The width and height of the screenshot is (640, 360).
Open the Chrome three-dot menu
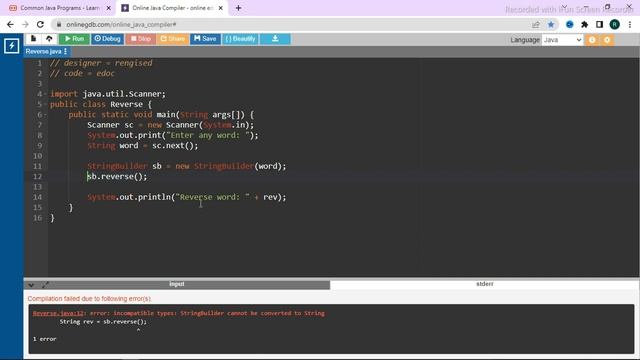[x=629, y=24]
